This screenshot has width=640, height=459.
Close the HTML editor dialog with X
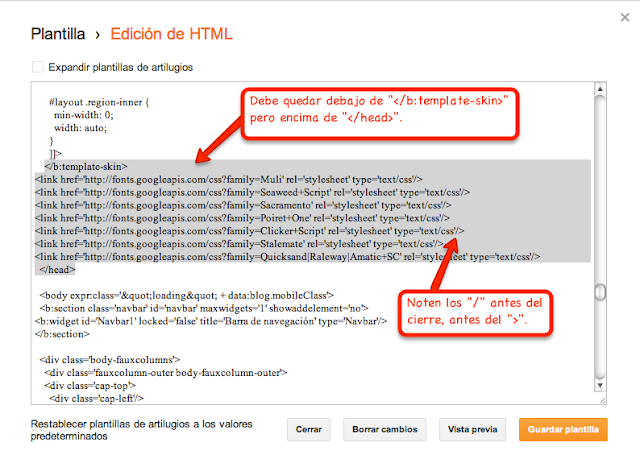click(x=625, y=17)
